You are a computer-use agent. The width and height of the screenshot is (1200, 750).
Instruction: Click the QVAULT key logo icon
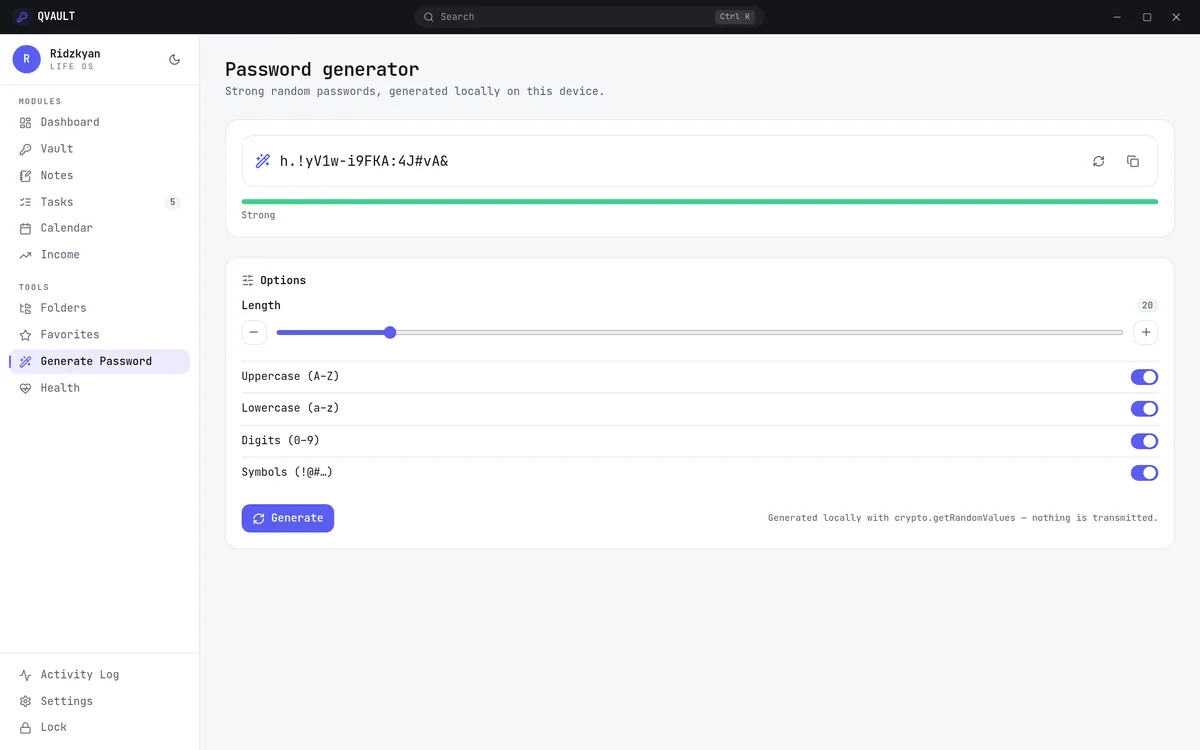tap(21, 16)
